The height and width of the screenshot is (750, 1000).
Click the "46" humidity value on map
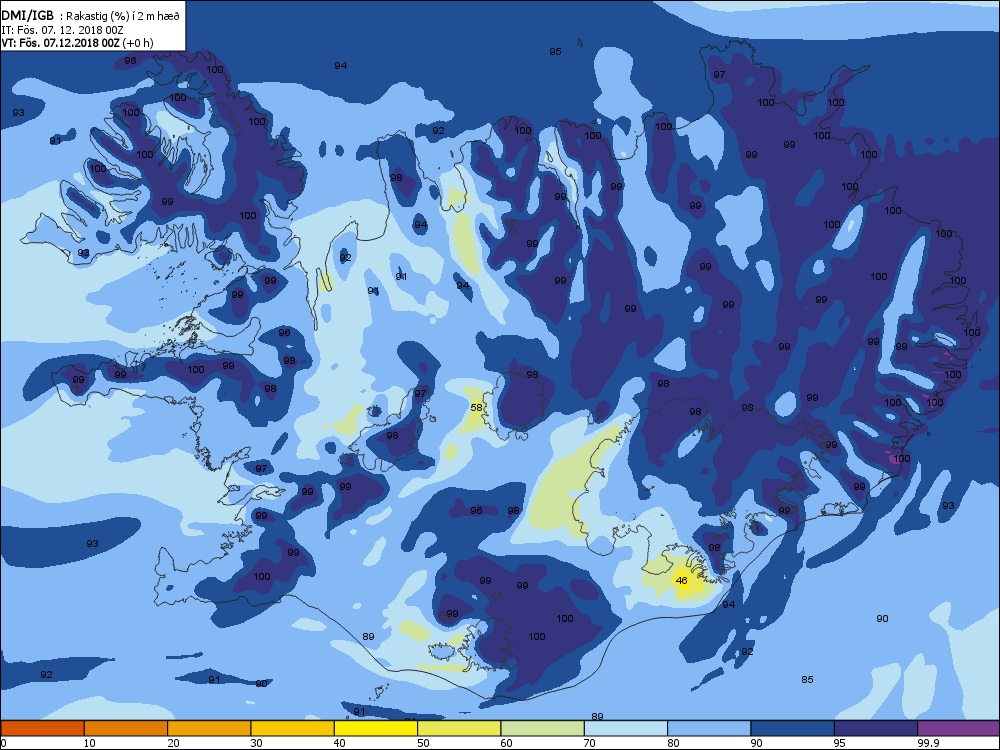[x=681, y=580]
